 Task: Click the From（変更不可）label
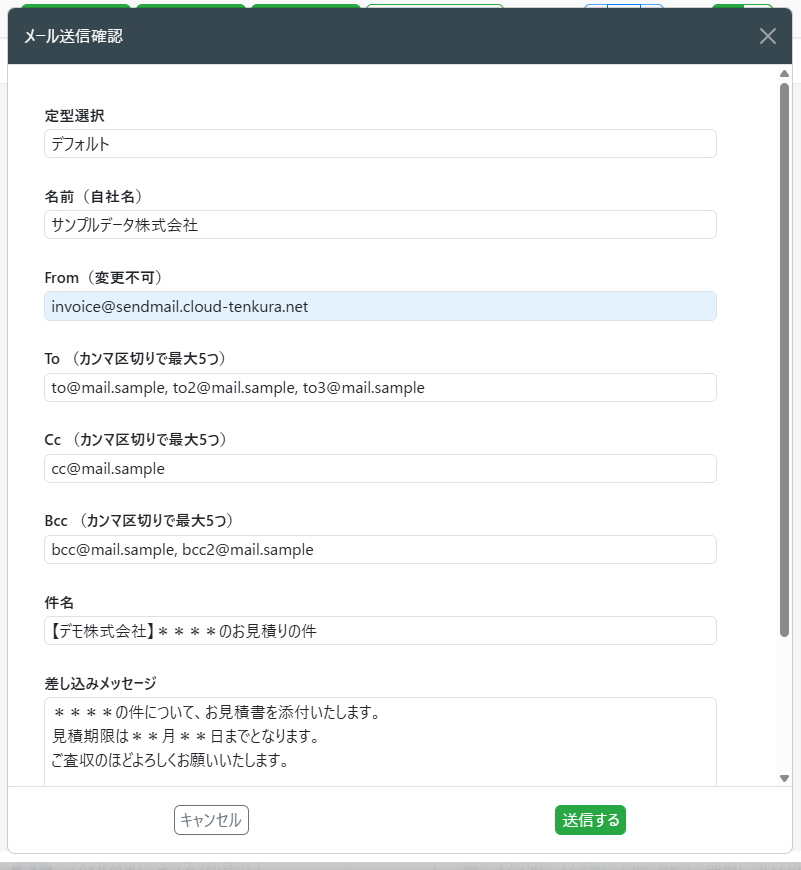[103, 277]
